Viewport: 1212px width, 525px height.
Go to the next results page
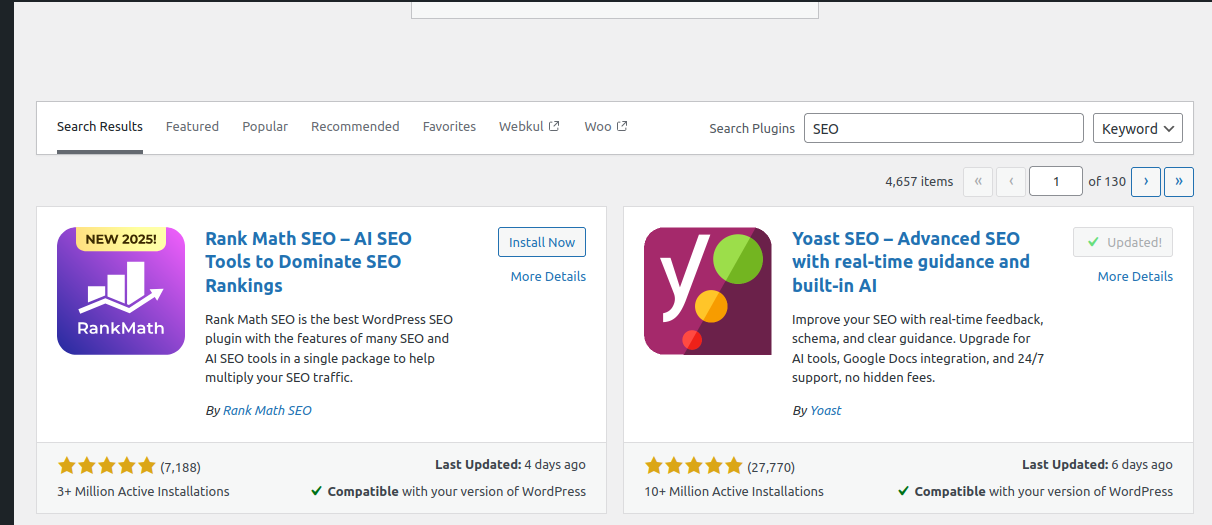(x=1145, y=181)
